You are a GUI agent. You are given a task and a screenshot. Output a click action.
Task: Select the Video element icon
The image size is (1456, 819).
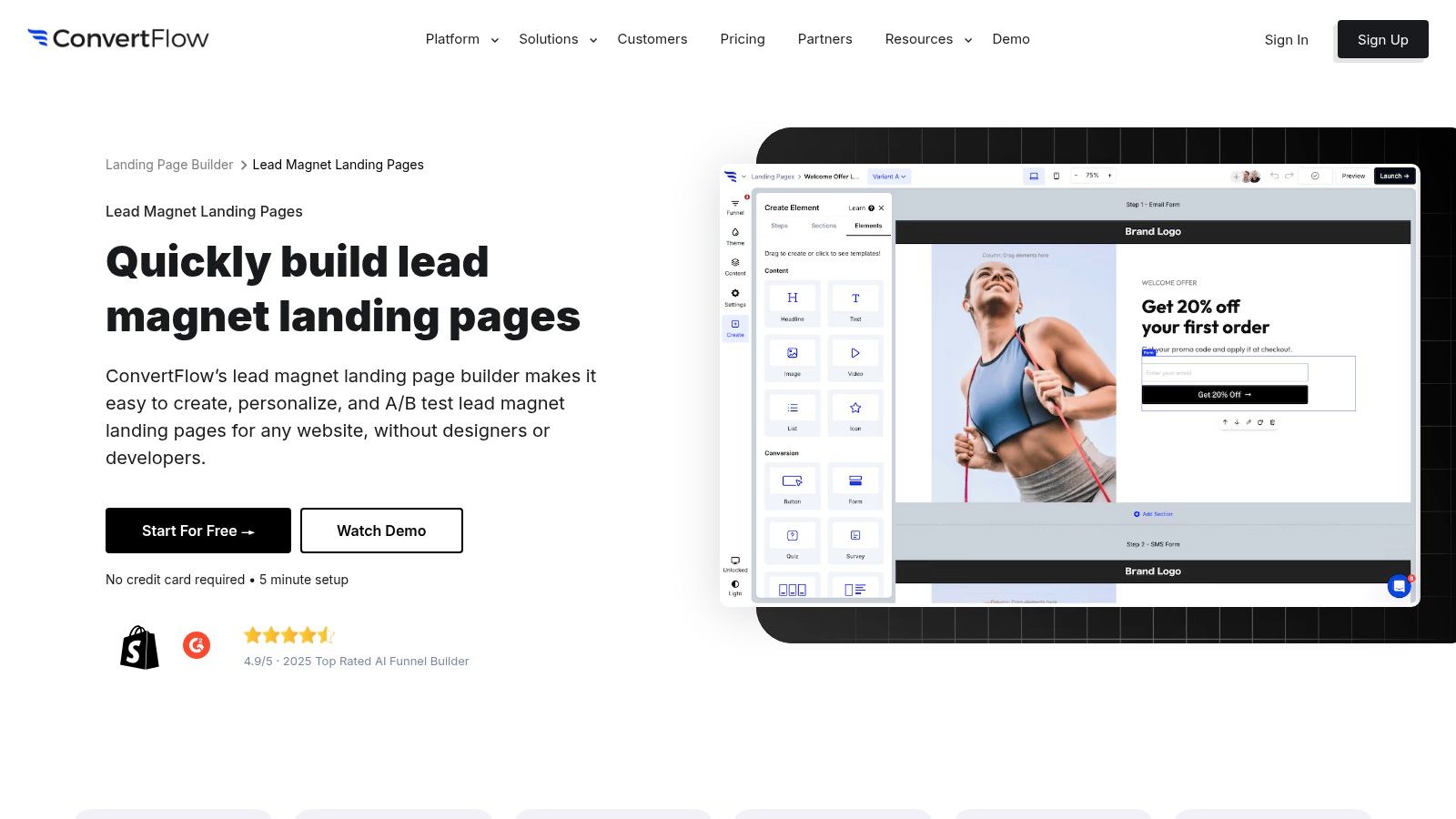coord(854,353)
